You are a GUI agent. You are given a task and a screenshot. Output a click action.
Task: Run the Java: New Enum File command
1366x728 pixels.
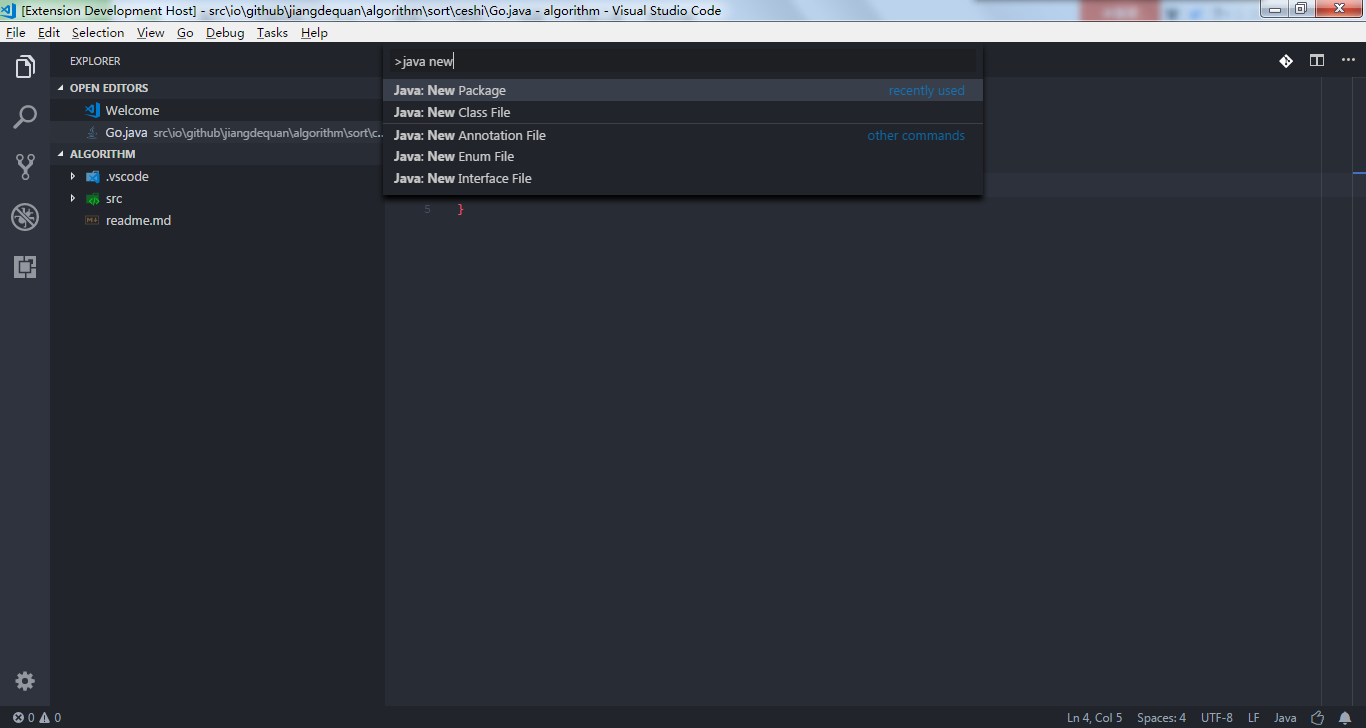pyautogui.click(x=683, y=156)
